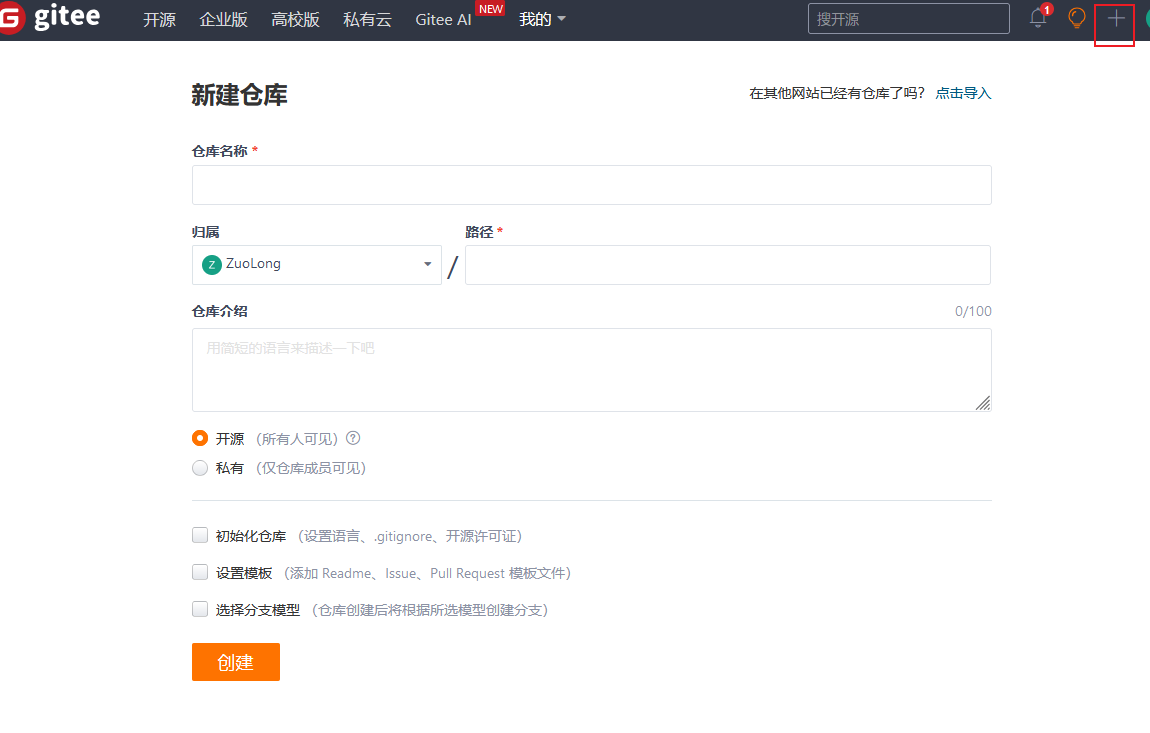Click the plus icon in navbar
Screen dimensions: 1150x733
(x=1115, y=18)
